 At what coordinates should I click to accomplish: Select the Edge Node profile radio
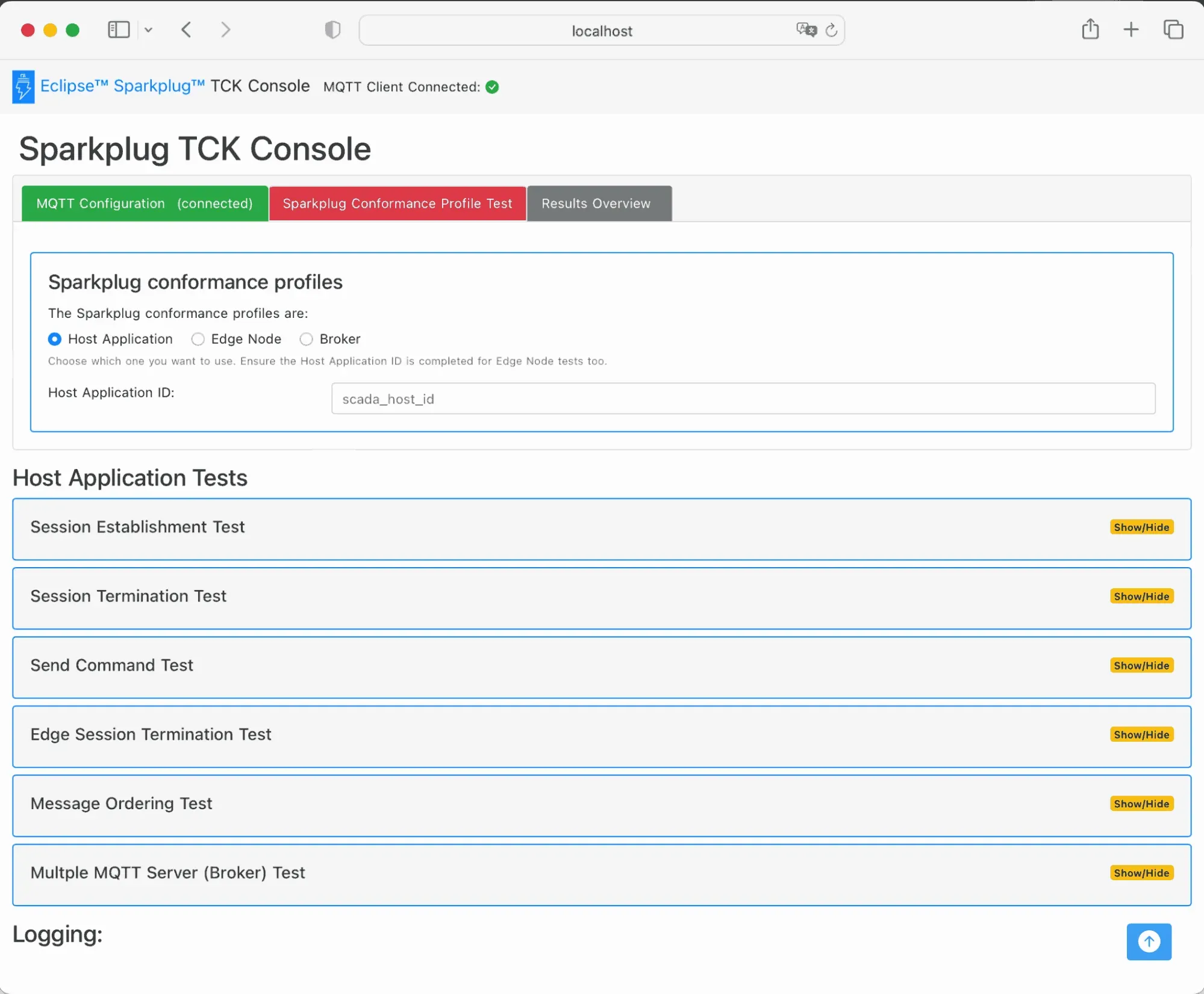coord(198,339)
